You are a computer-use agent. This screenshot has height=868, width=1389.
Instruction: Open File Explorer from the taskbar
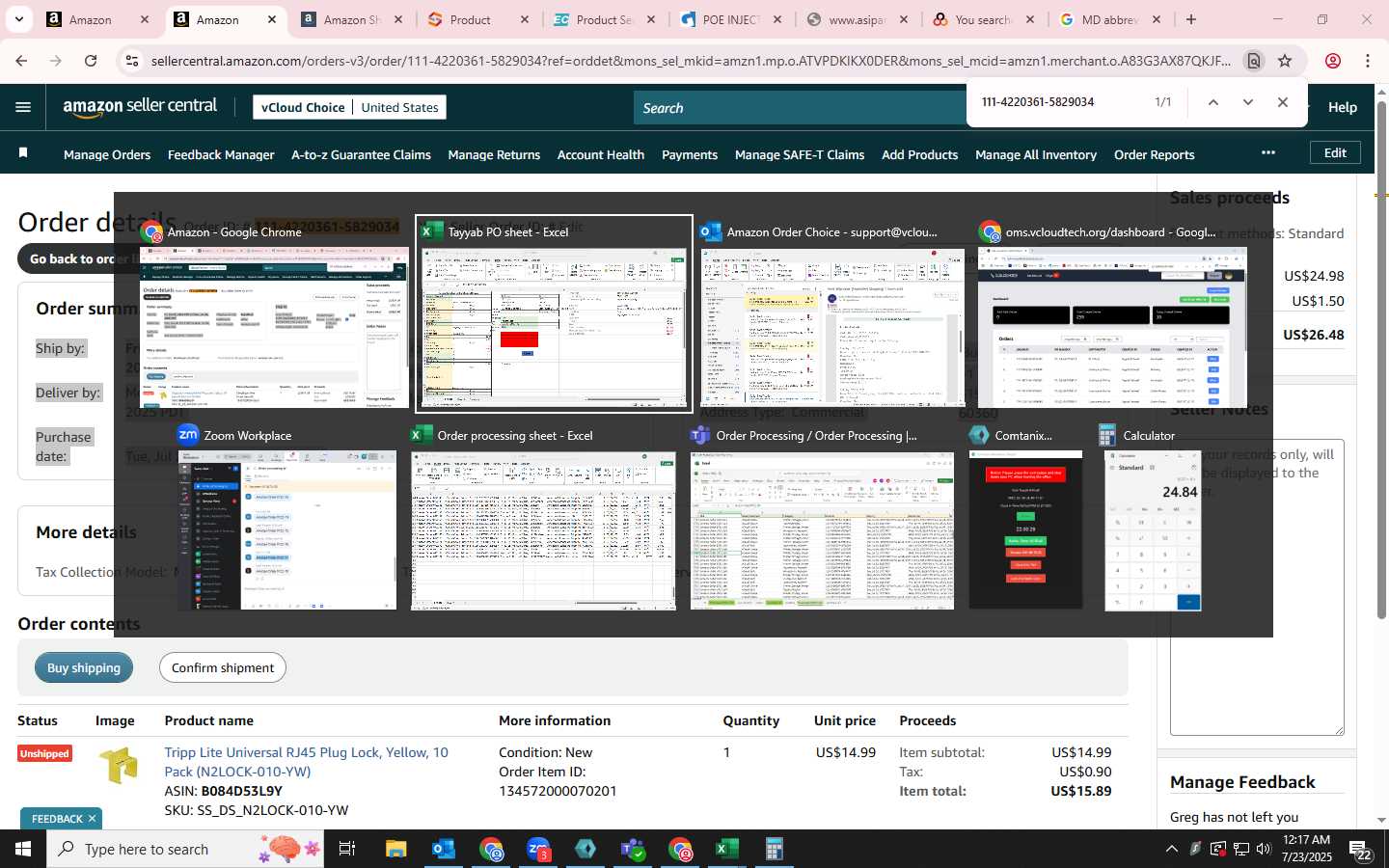pos(396,849)
